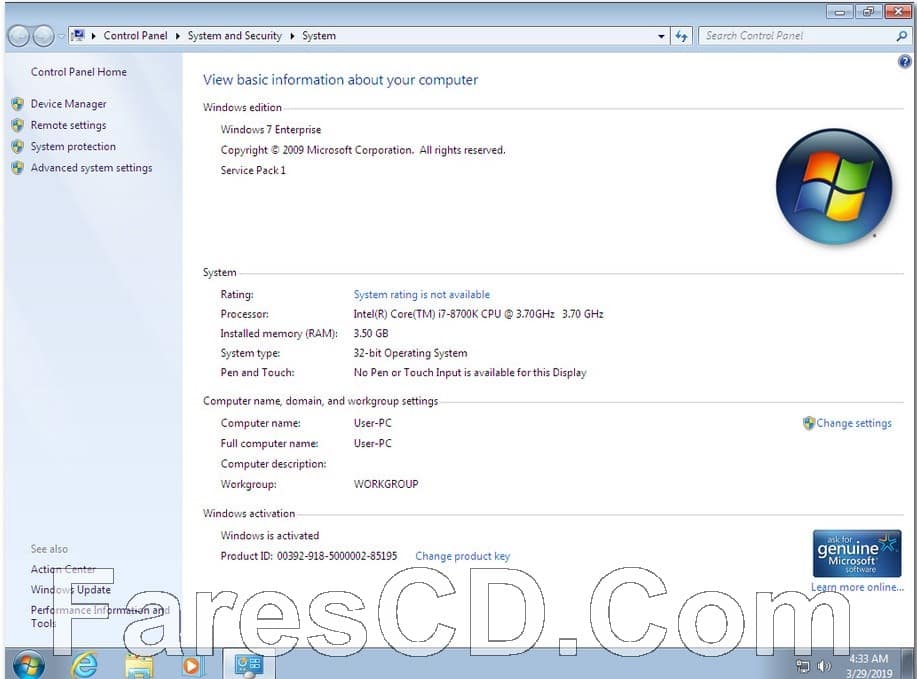Click the Control Panel taskbar button
917x679 pixels.
pos(249,665)
